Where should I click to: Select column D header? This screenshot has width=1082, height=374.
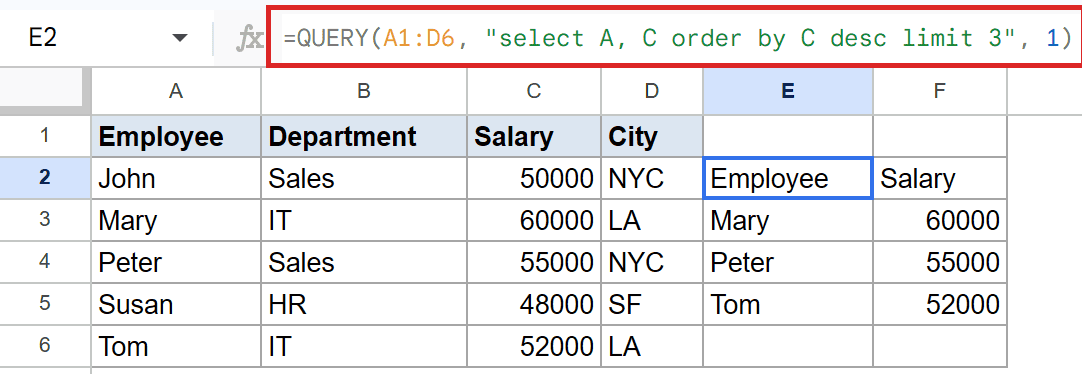[651, 91]
